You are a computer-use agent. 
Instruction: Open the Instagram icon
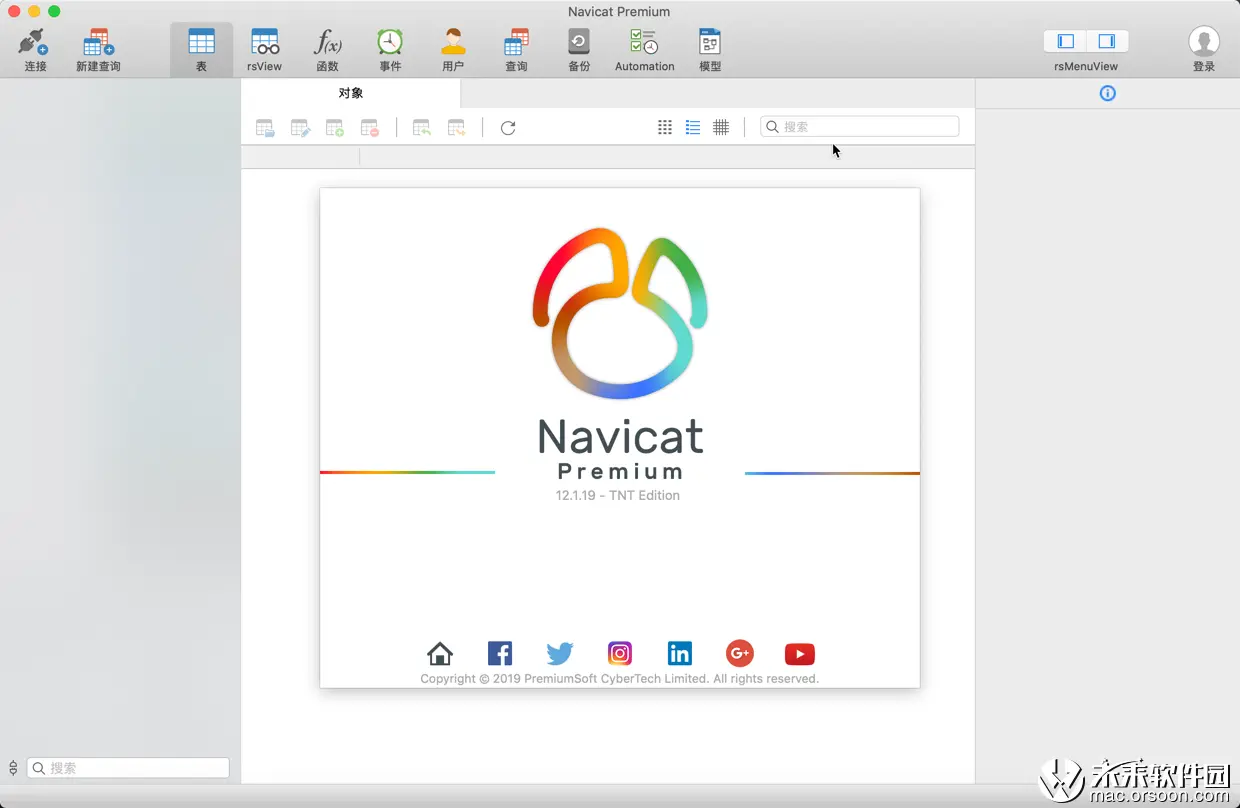(x=620, y=654)
